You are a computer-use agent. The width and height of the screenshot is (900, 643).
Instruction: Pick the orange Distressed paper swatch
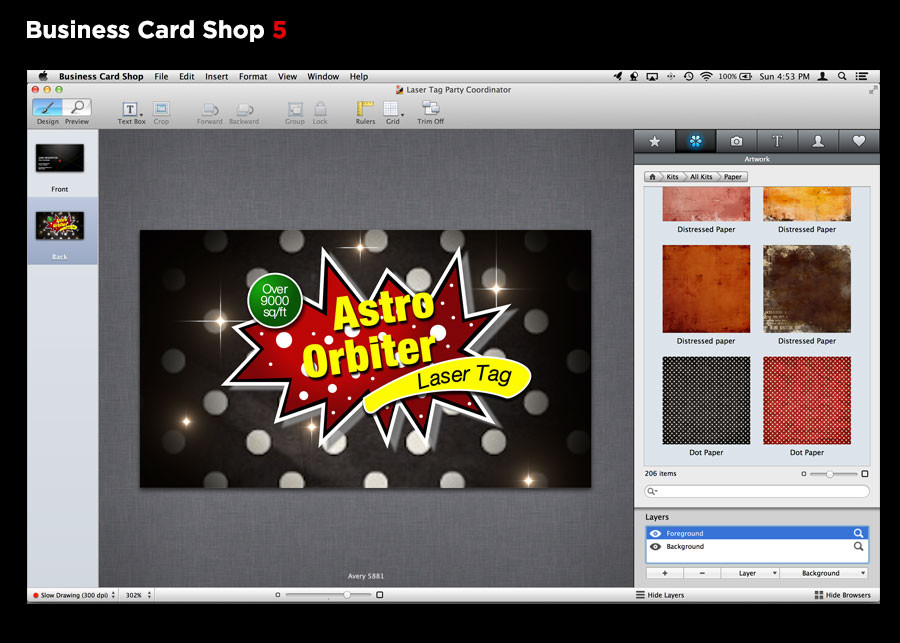point(706,289)
